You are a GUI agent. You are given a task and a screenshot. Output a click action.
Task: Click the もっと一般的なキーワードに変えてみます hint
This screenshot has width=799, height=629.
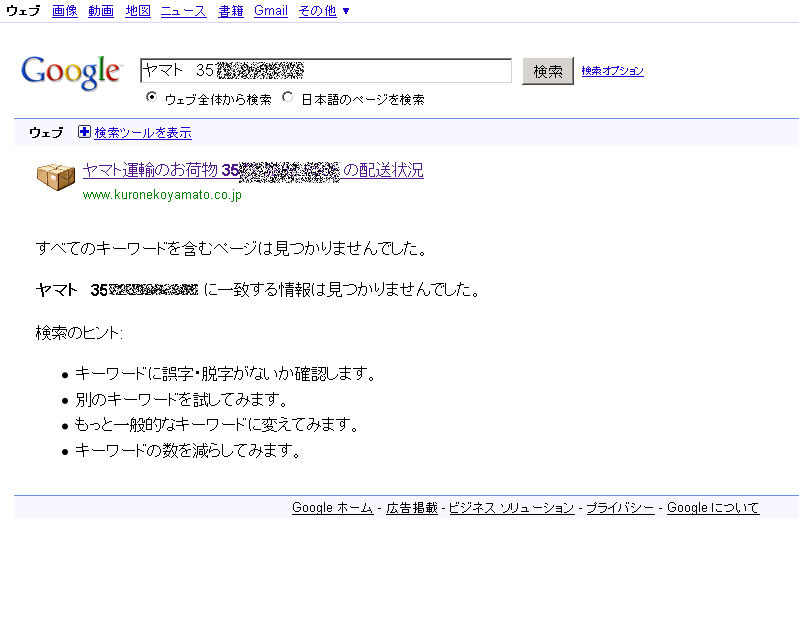click(217, 425)
